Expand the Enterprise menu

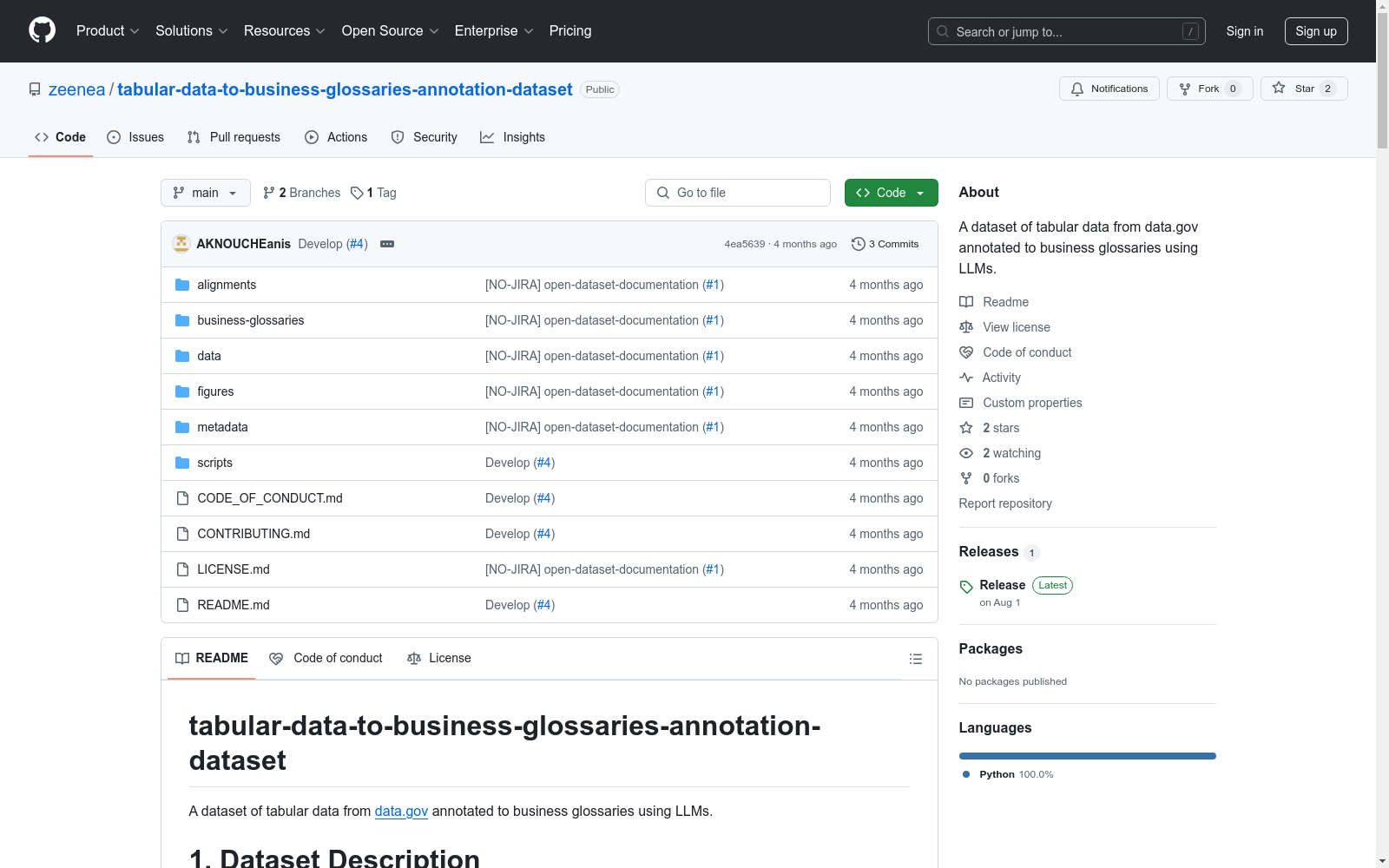[x=494, y=31]
